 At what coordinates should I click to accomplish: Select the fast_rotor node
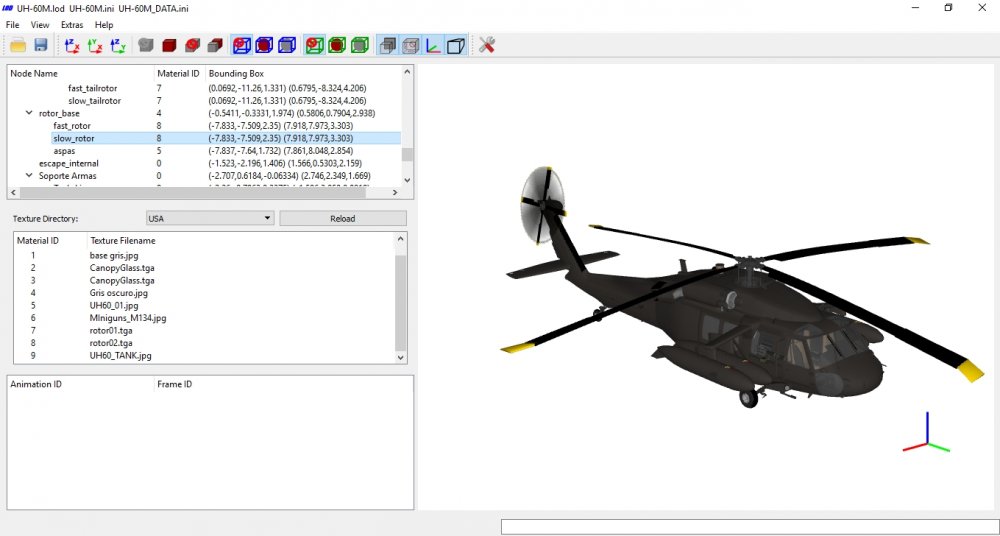click(x=72, y=126)
